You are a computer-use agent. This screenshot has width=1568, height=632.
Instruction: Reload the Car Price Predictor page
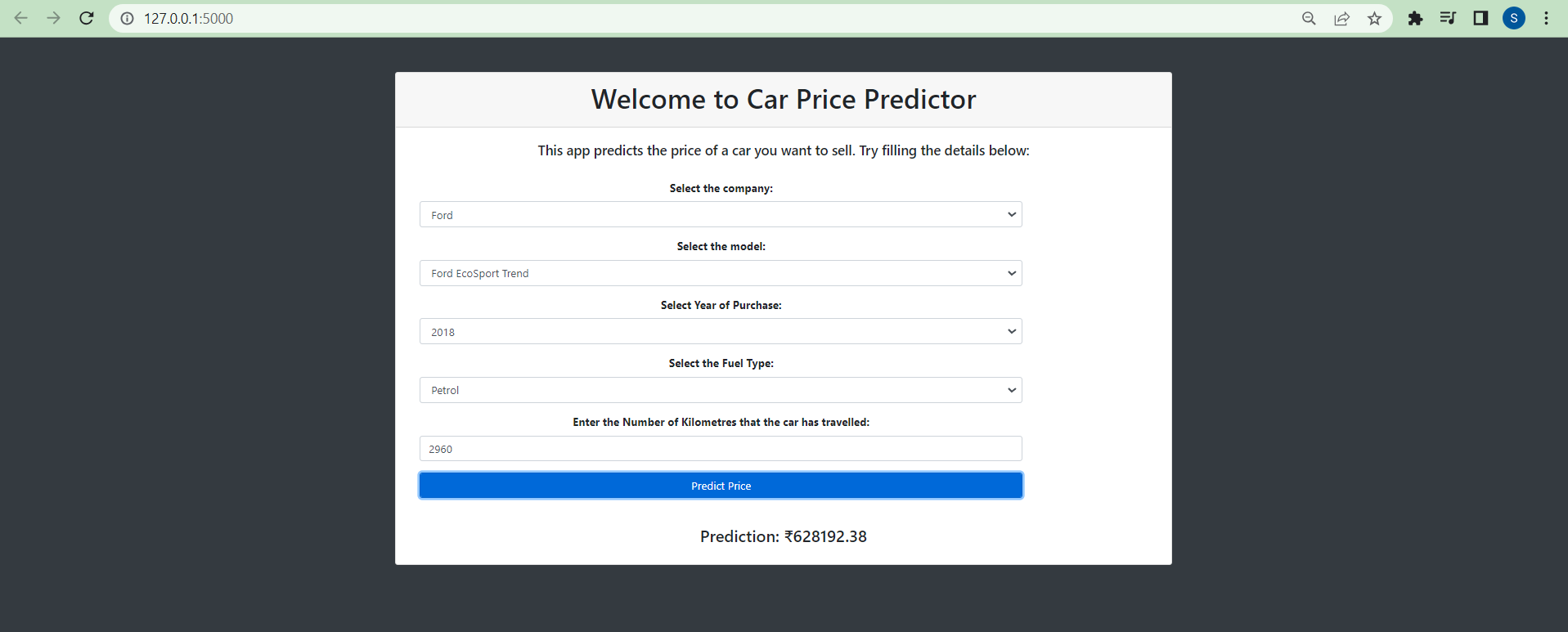click(x=86, y=18)
